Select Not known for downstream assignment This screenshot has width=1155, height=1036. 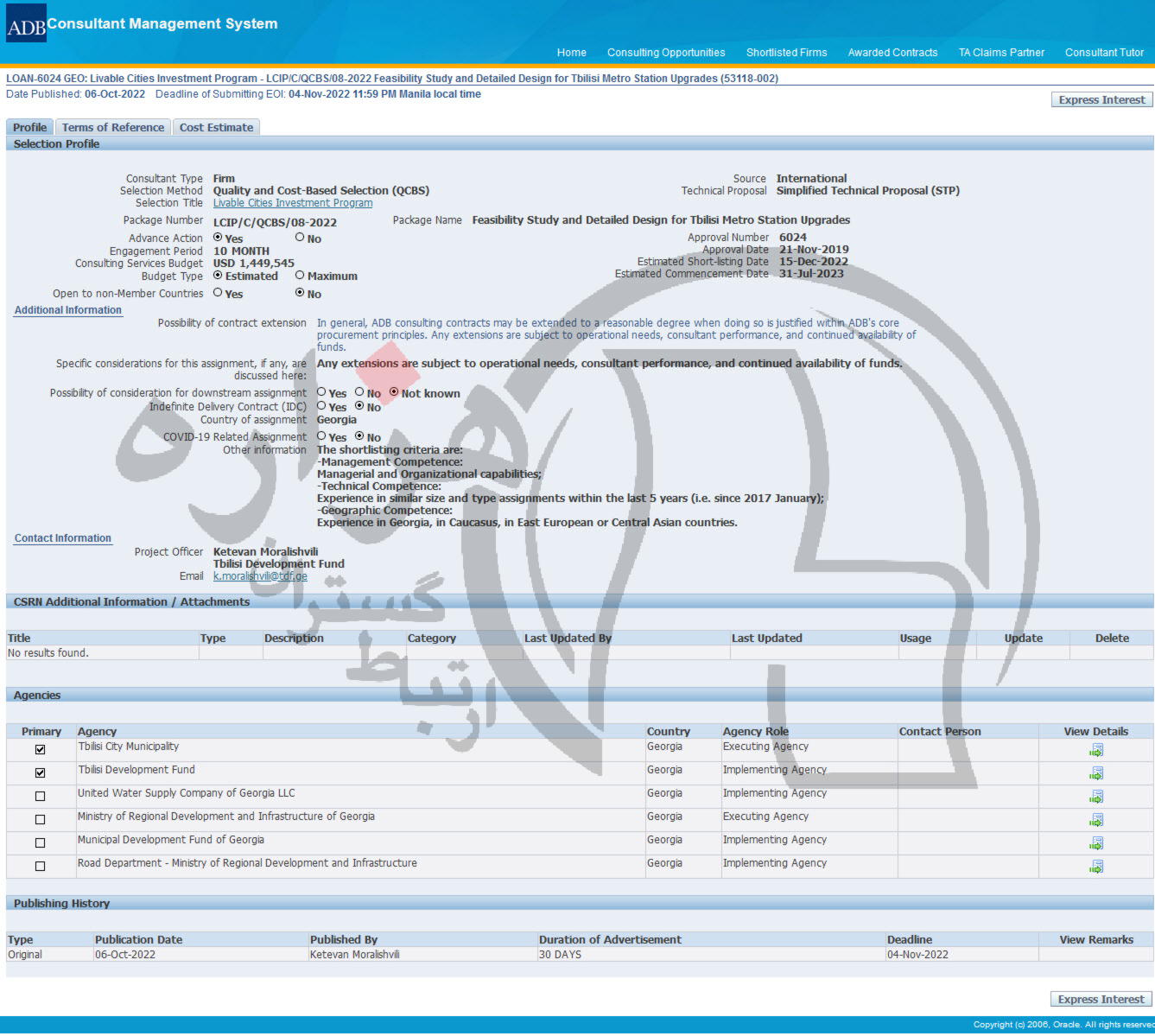(x=394, y=392)
